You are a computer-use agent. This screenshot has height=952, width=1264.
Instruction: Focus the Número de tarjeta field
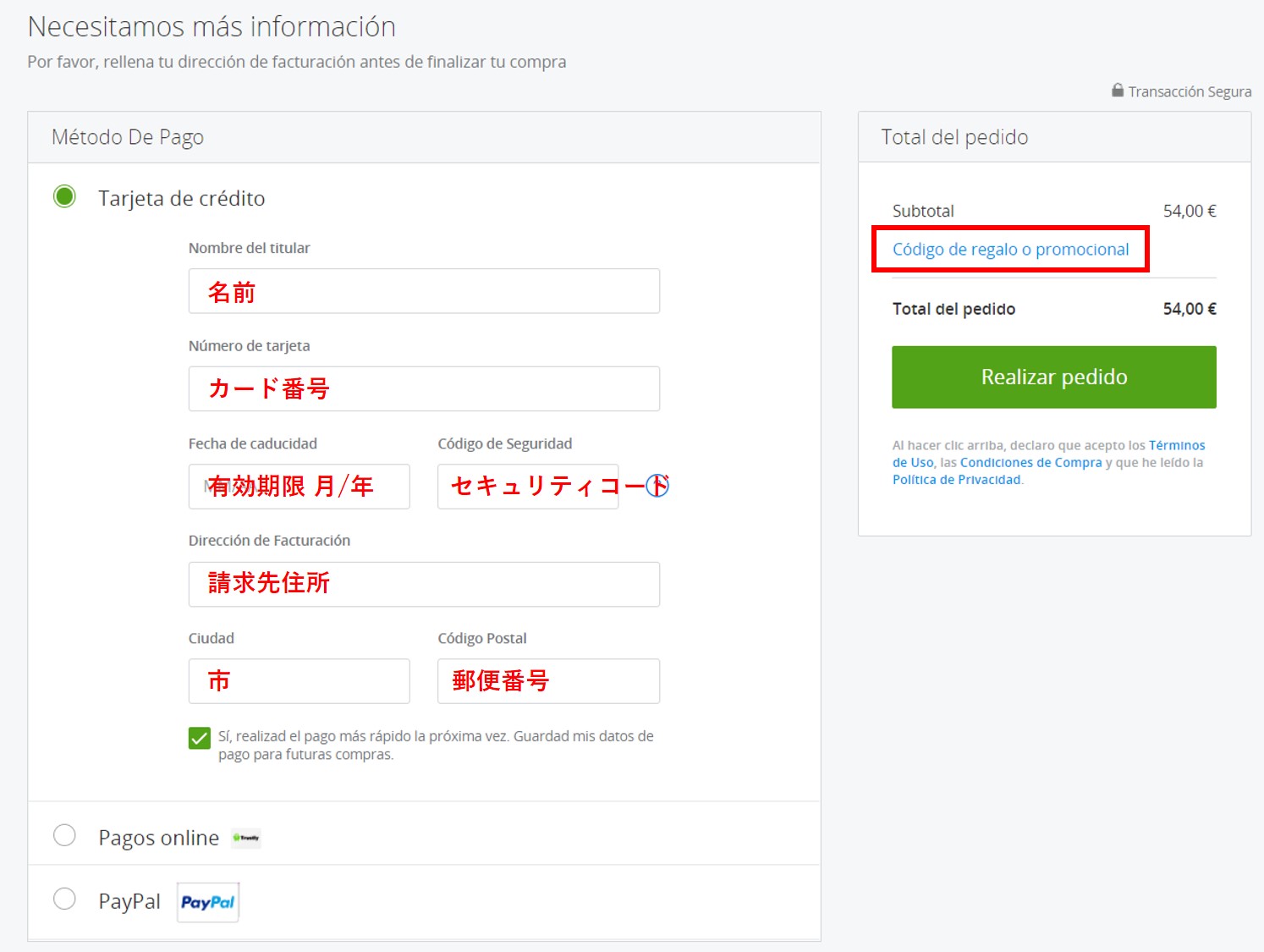pos(423,388)
